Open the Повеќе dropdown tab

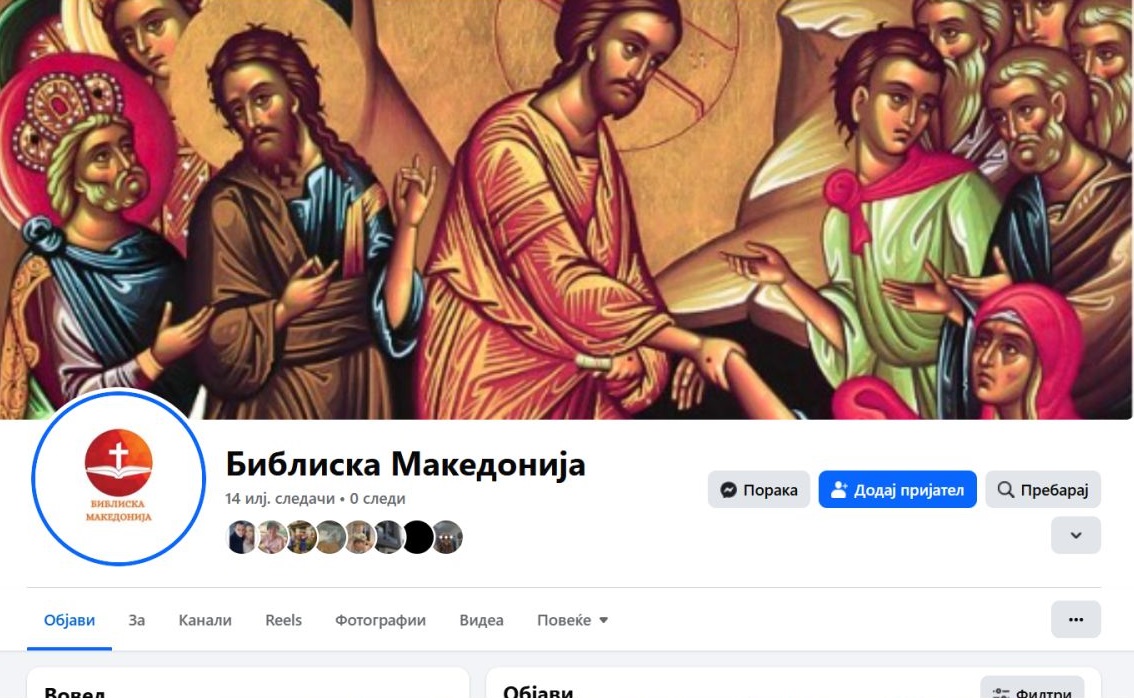tap(572, 620)
